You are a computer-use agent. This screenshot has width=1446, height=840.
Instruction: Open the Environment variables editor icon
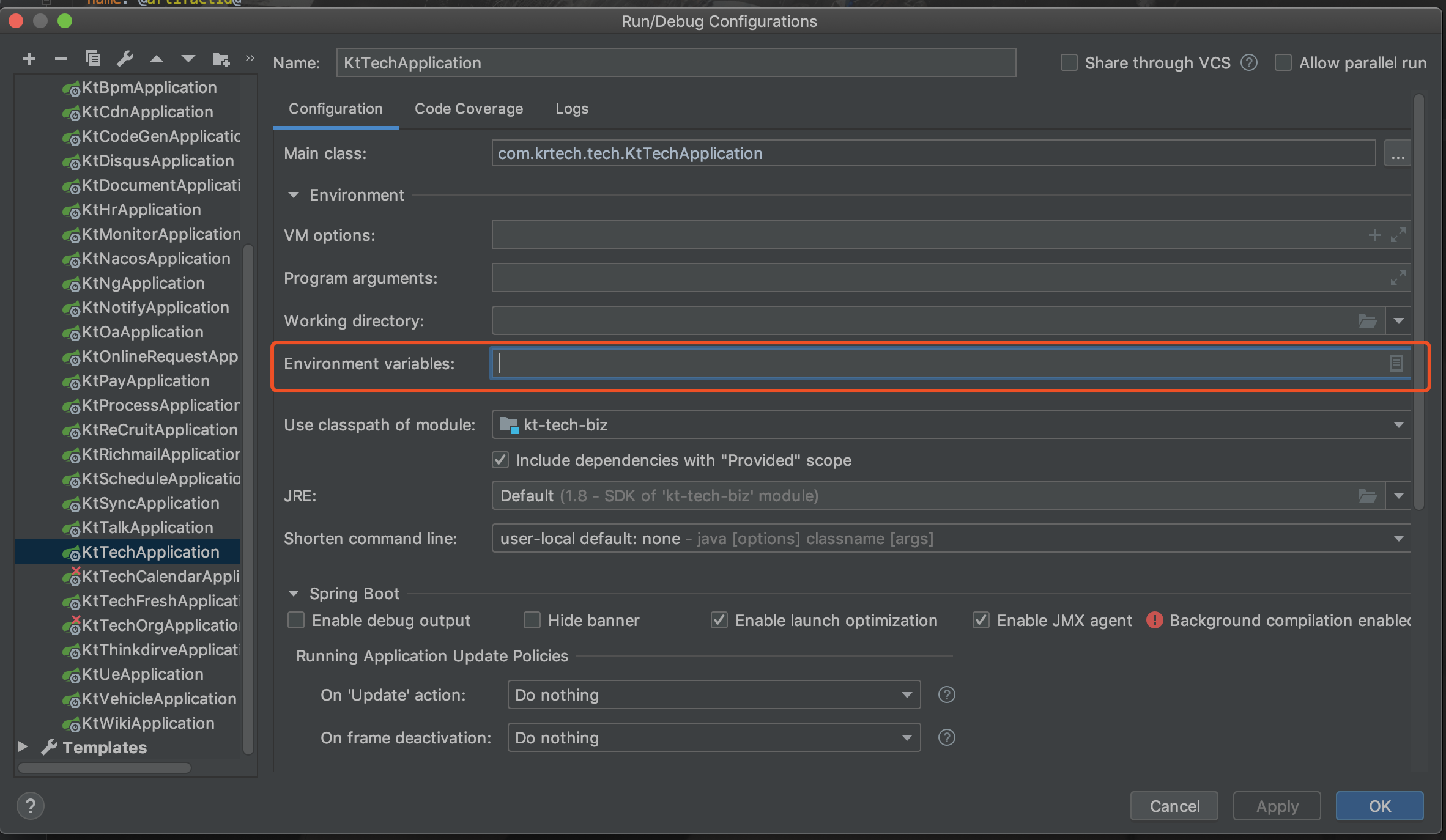tap(1396, 363)
